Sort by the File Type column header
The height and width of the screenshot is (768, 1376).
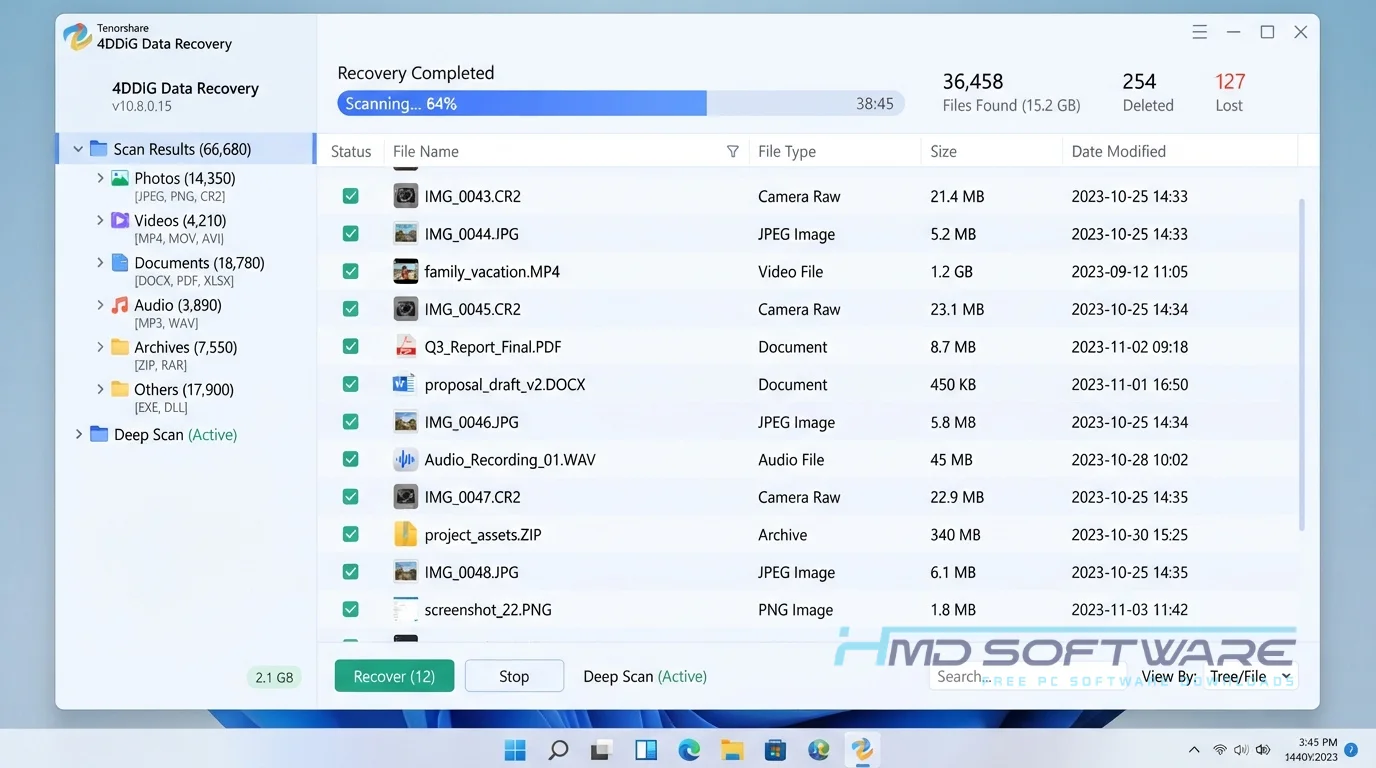(x=787, y=152)
